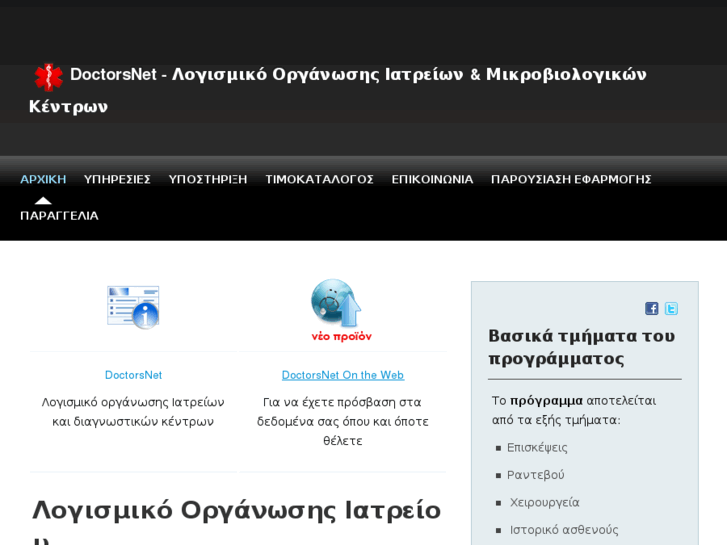Follow the DoctorsNet link
Screen dimensions: 727x545
click(x=134, y=375)
